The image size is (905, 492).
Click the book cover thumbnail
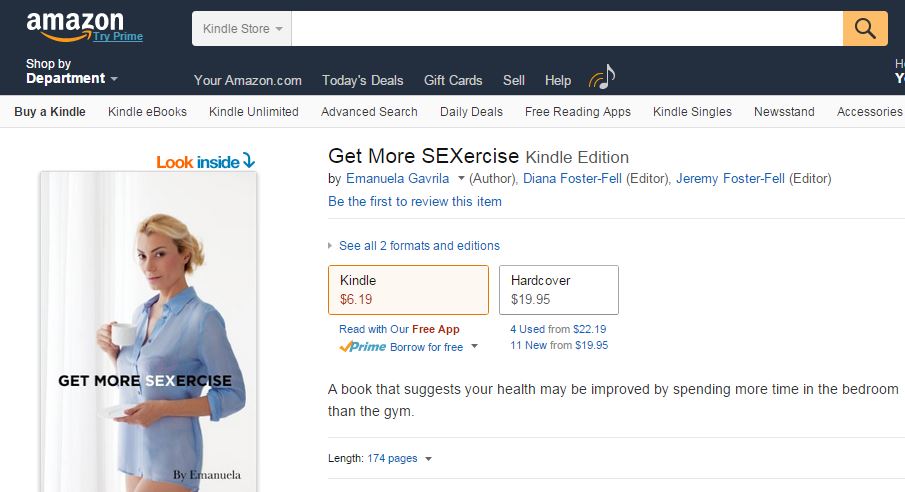point(148,330)
